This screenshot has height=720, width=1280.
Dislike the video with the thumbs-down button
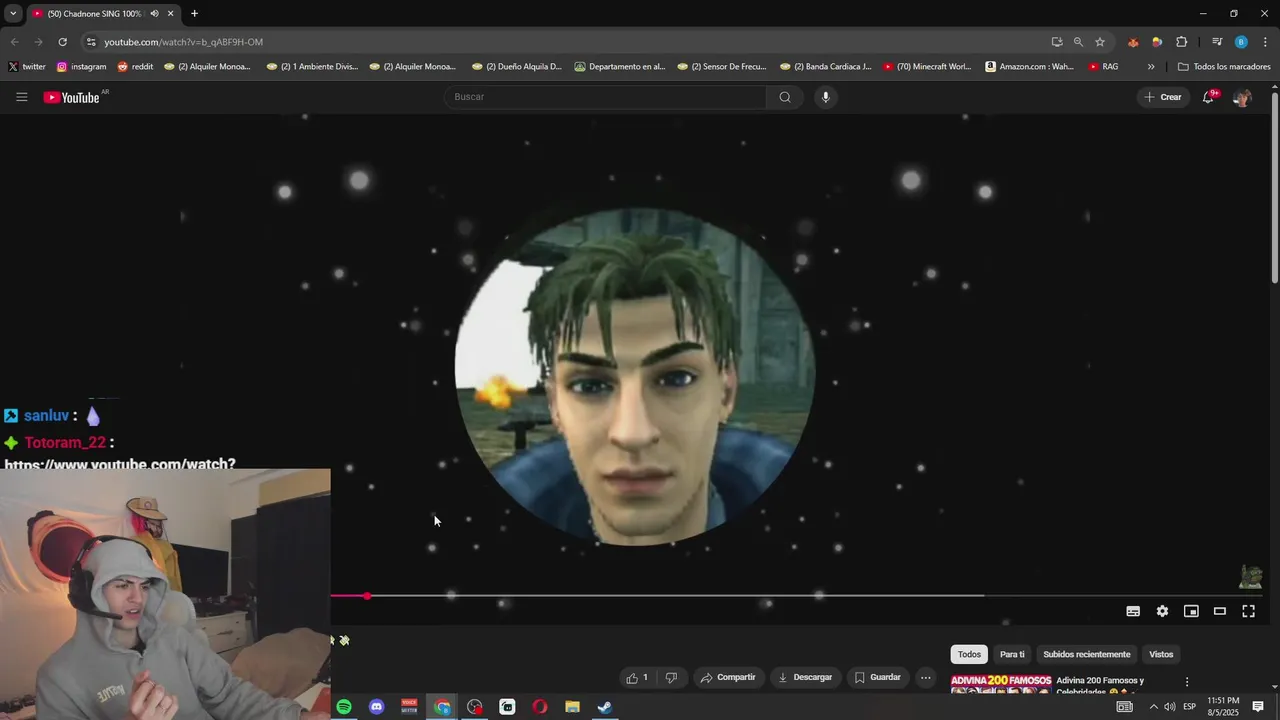[671, 677]
